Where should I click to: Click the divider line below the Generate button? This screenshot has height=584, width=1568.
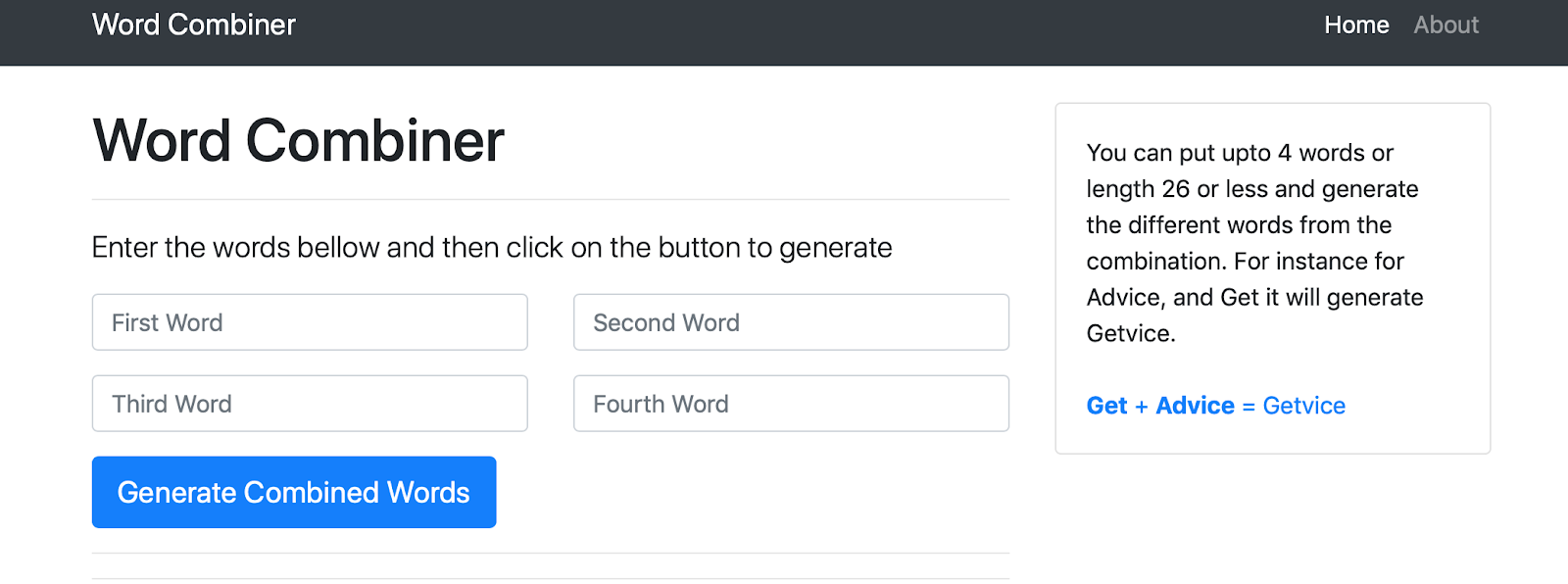(x=551, y=554)
